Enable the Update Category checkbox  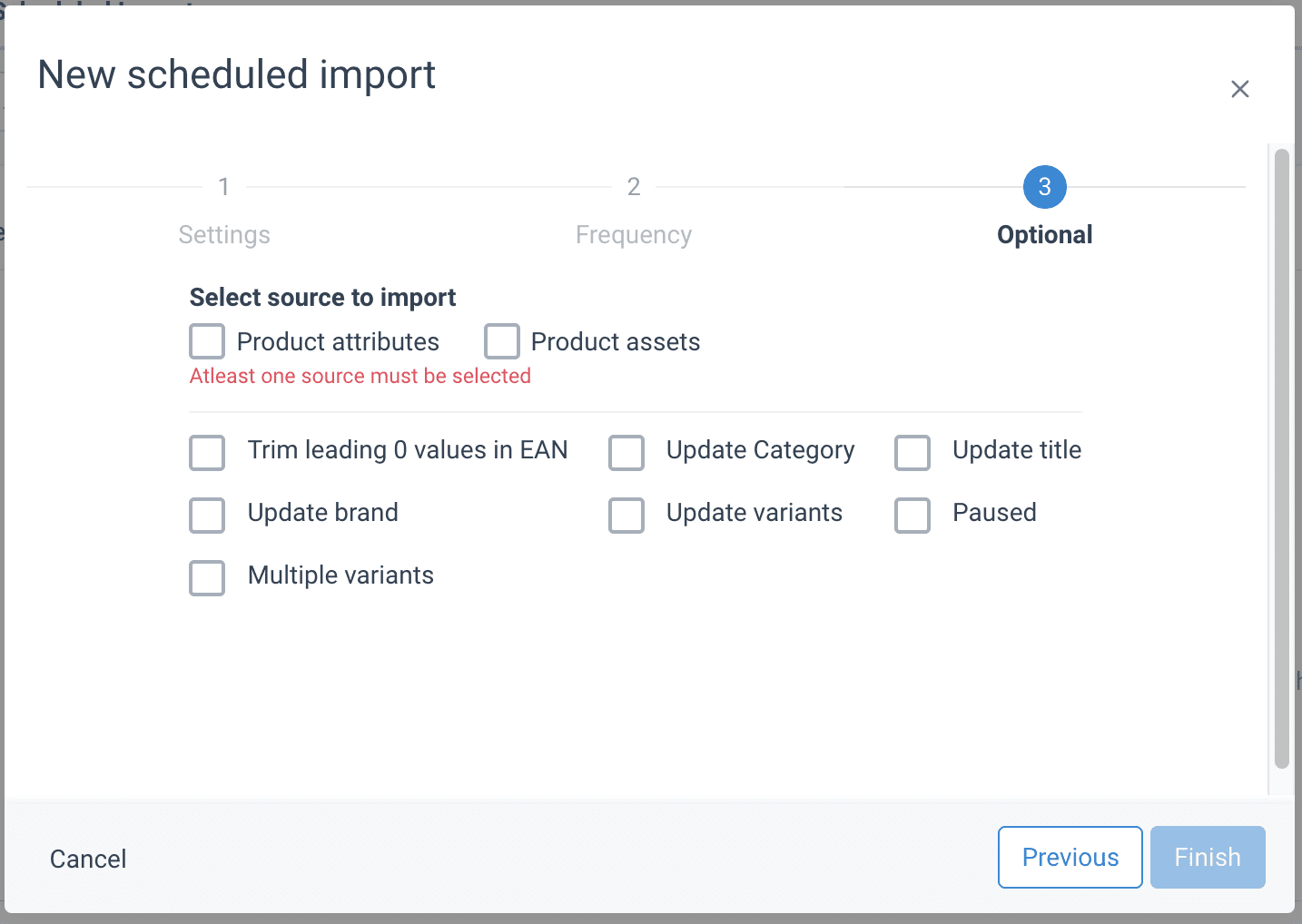(626, 452)
